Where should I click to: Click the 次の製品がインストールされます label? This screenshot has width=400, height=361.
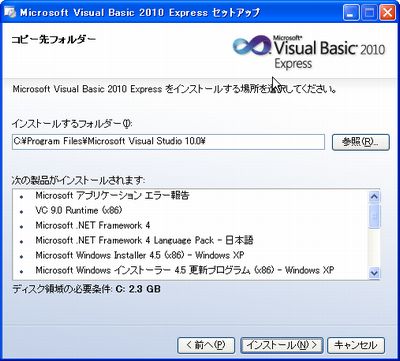pyautogui.click(x=79, y=181)
